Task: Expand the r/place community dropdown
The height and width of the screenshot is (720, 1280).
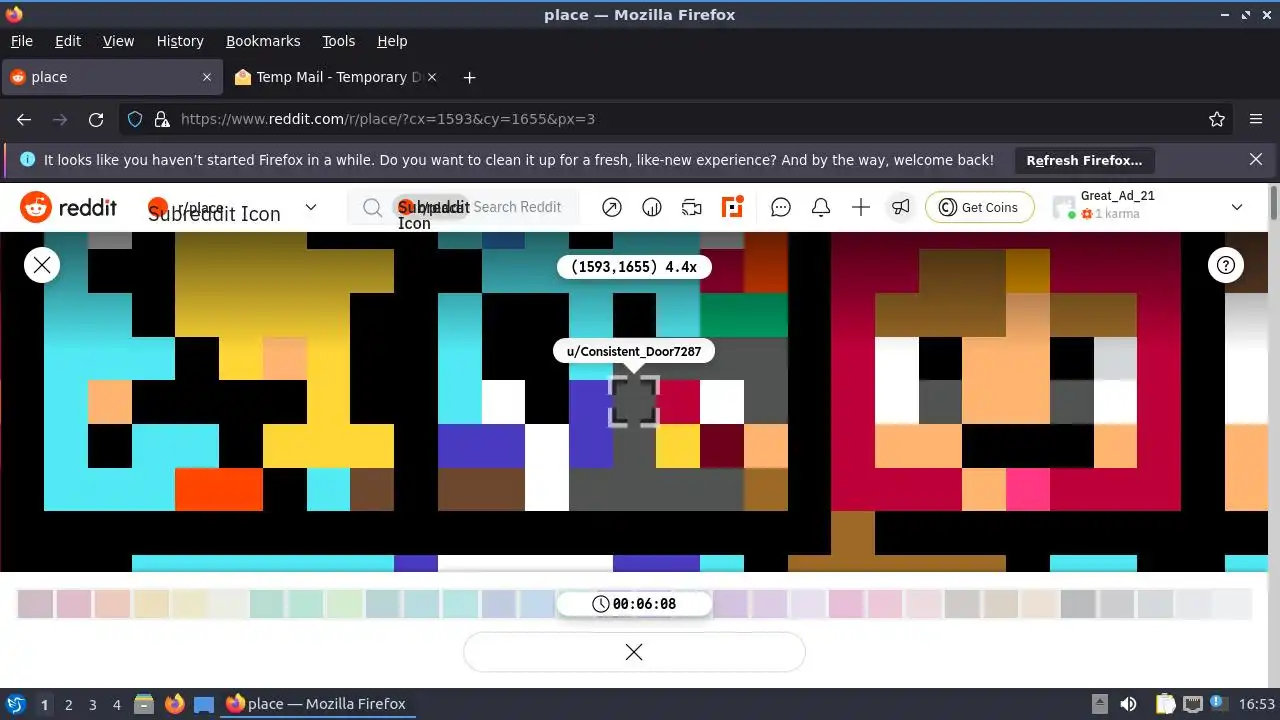Action: click(311, 207)
